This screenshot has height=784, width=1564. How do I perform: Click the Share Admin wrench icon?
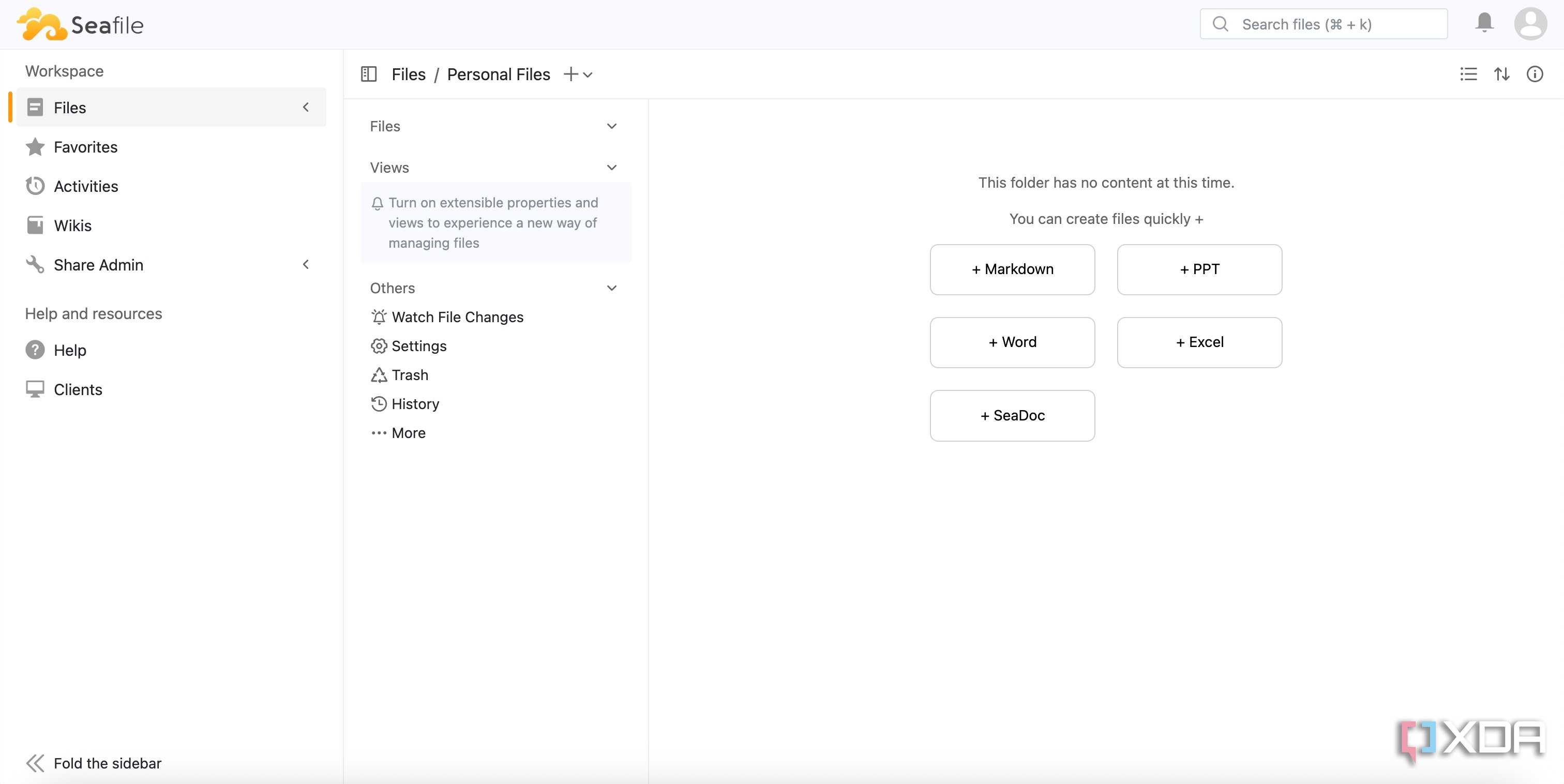pyautogui.click(x=35, y=264)
